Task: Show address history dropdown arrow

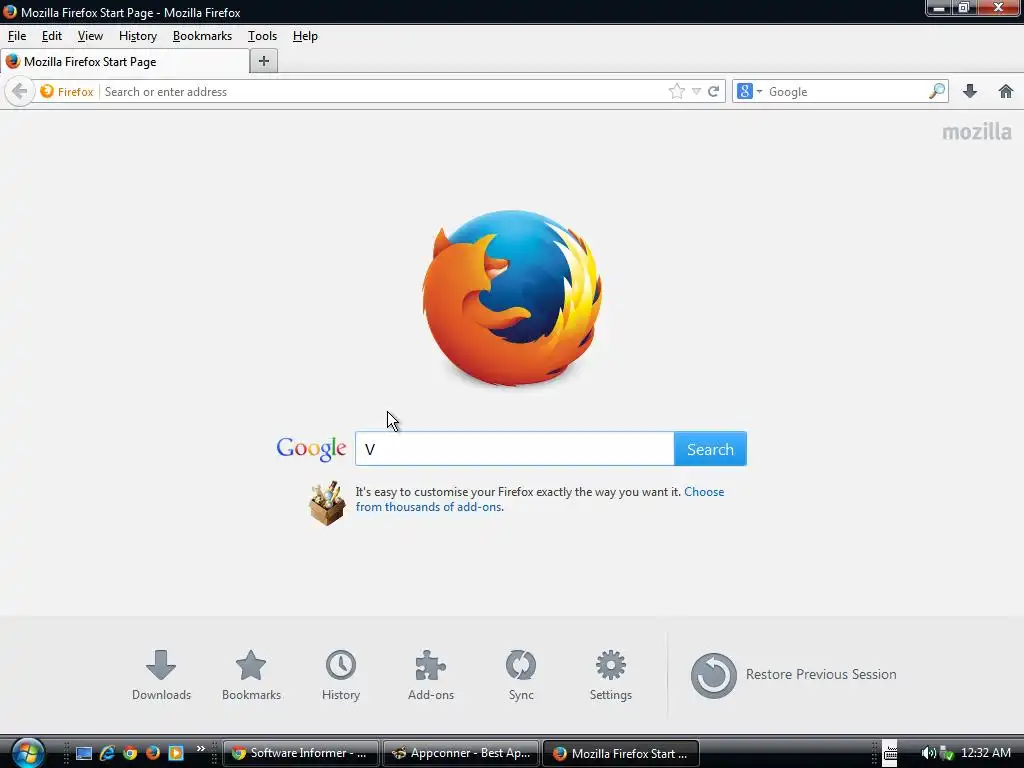Action: [696, 91]
